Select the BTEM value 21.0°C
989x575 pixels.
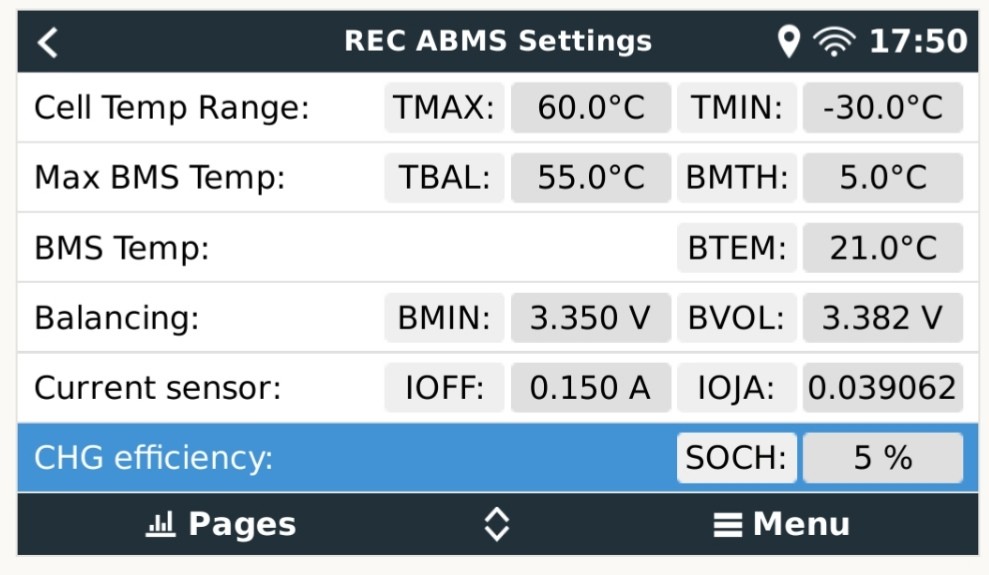tap(882, 247)
